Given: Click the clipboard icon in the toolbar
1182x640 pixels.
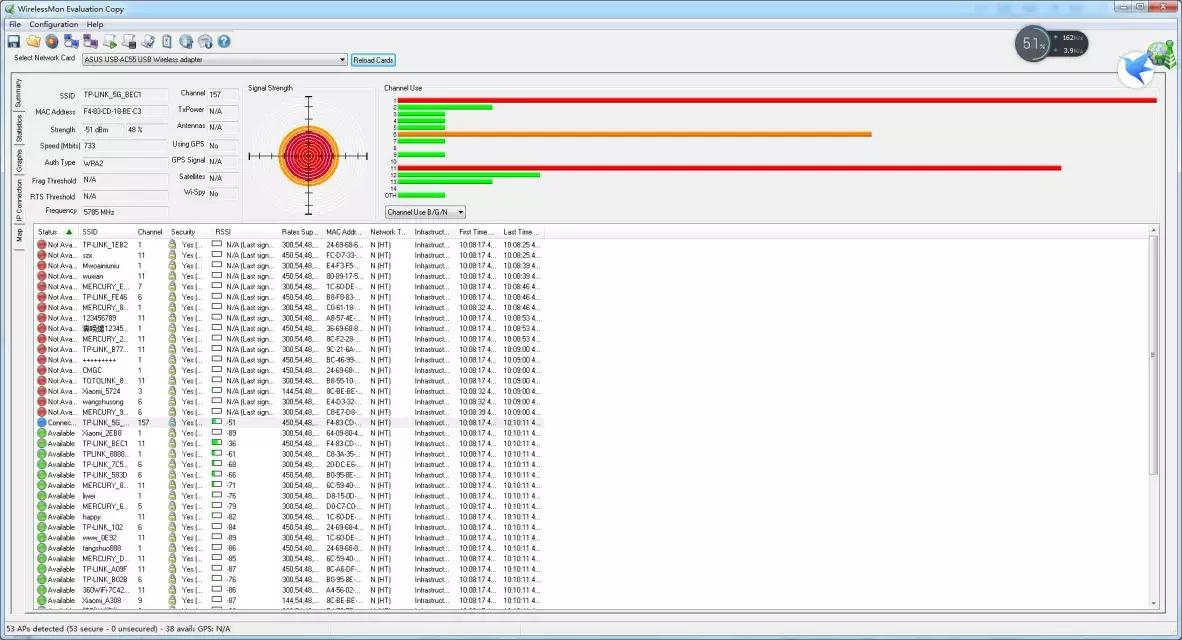Looking at the screenshot, I should (x=167, y=41).
